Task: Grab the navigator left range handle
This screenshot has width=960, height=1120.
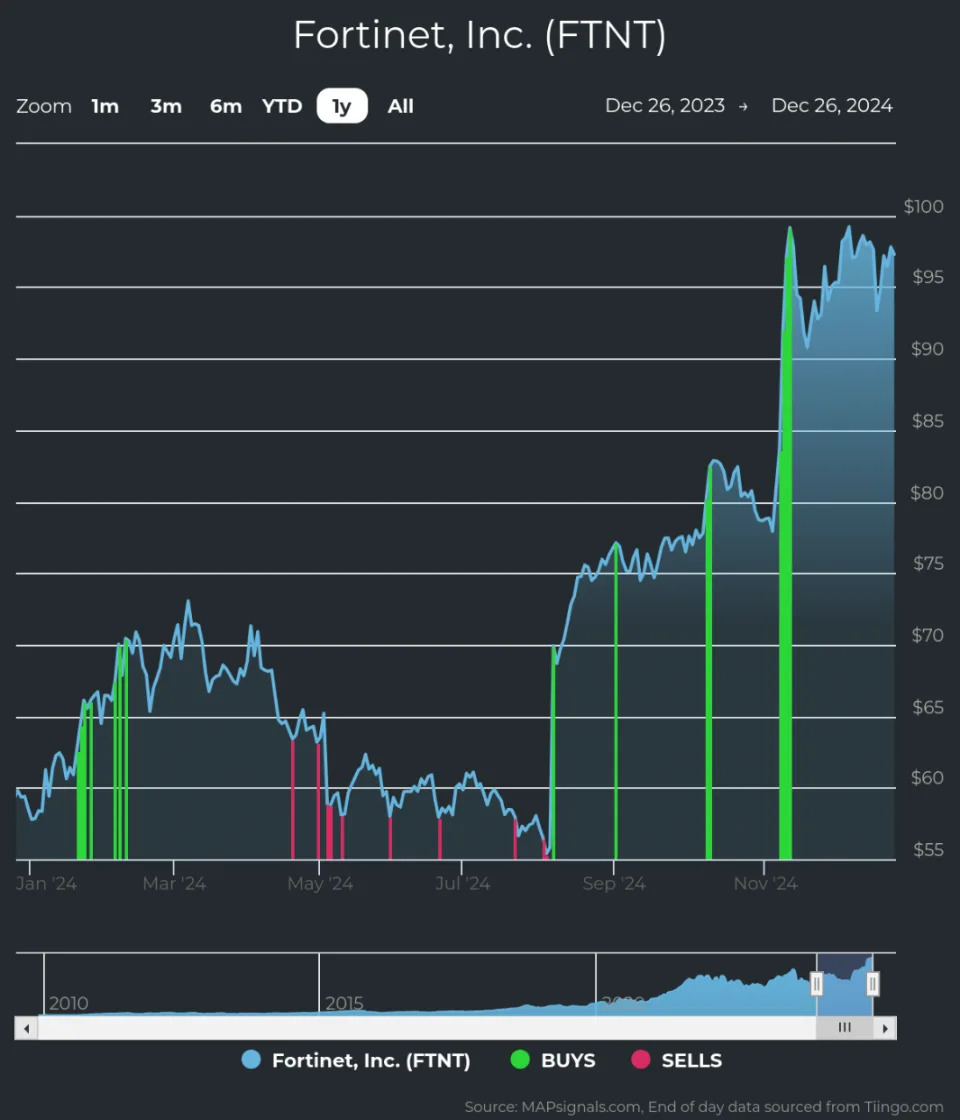Action: click(816, 984)
